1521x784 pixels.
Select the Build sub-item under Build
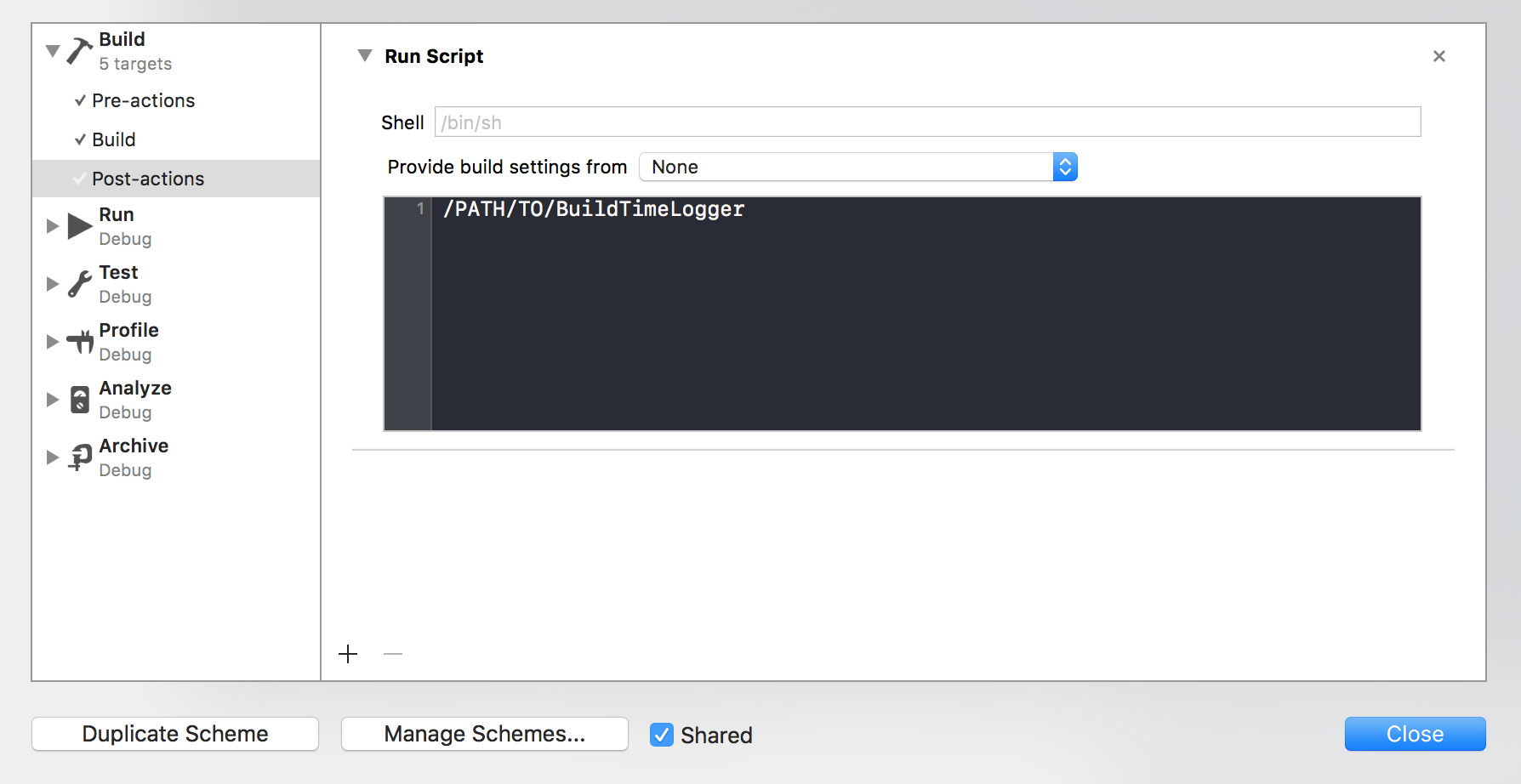(x=113, y=139)
